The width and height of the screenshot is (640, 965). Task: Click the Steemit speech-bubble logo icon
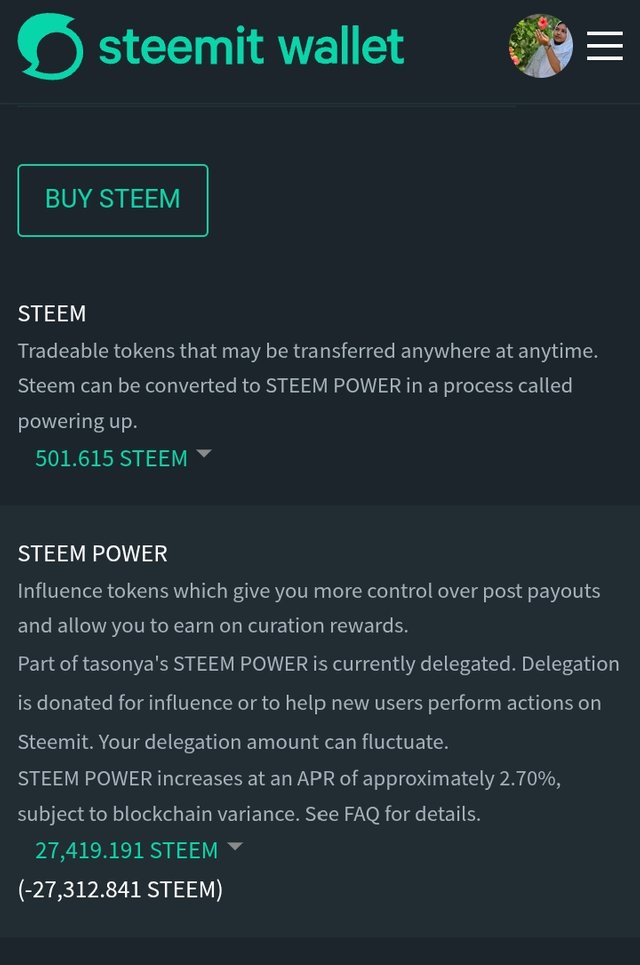(50, 46)
